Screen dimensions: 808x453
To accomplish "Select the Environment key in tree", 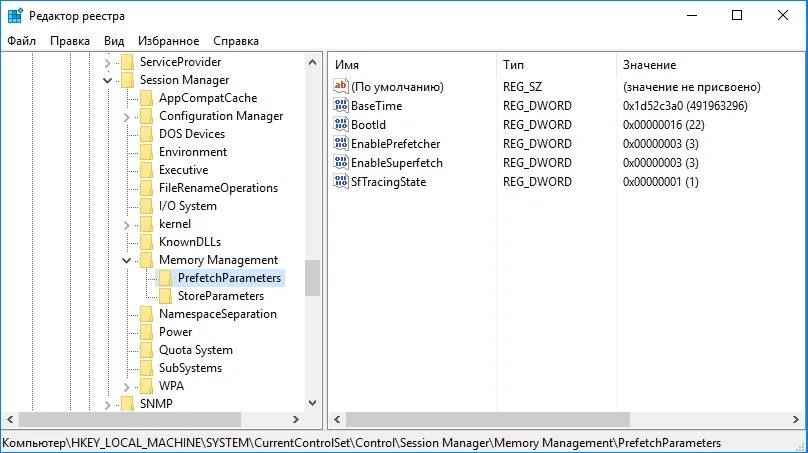I will pyautogui.click(x=193, y=152).
